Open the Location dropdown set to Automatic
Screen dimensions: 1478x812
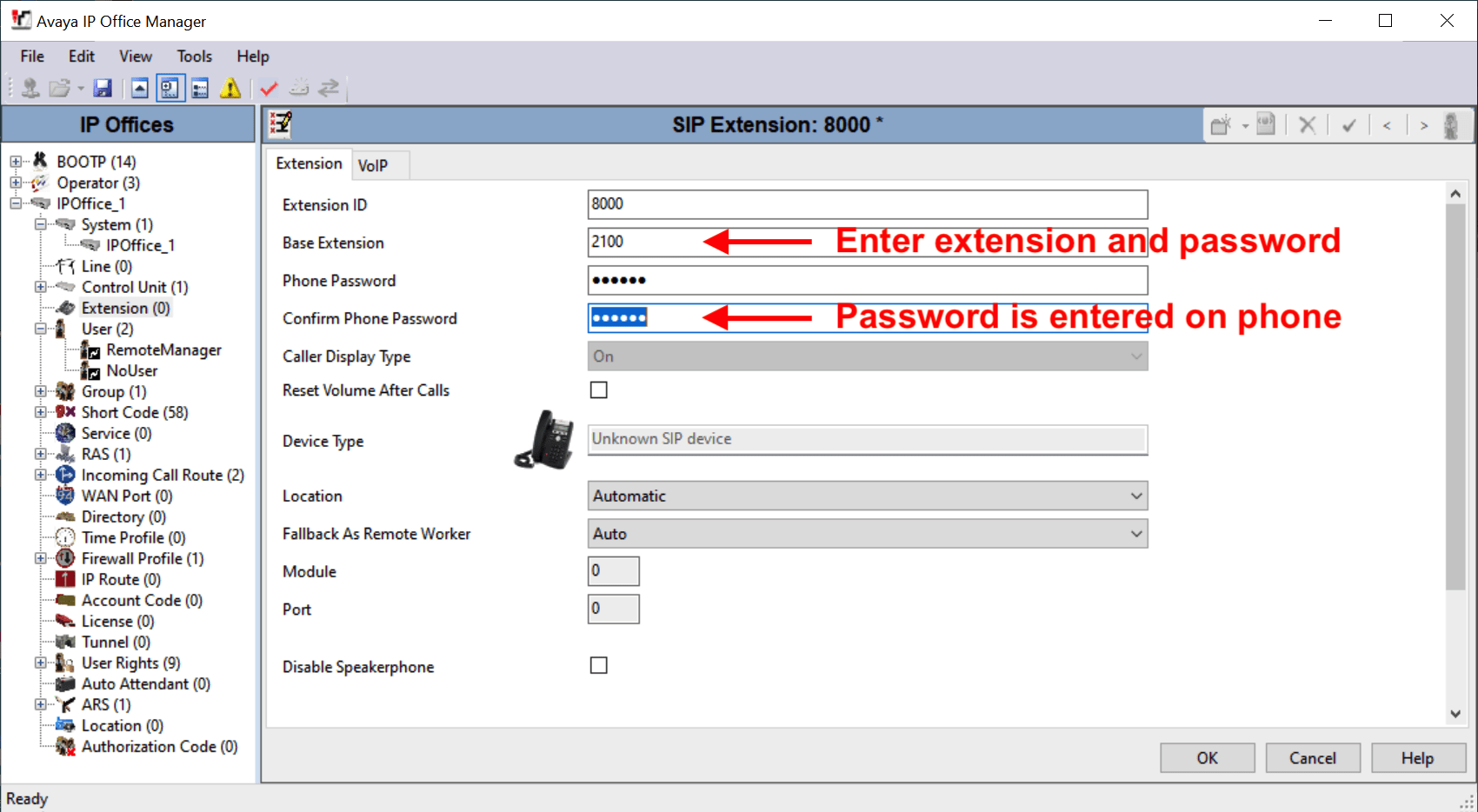point(868,496)
